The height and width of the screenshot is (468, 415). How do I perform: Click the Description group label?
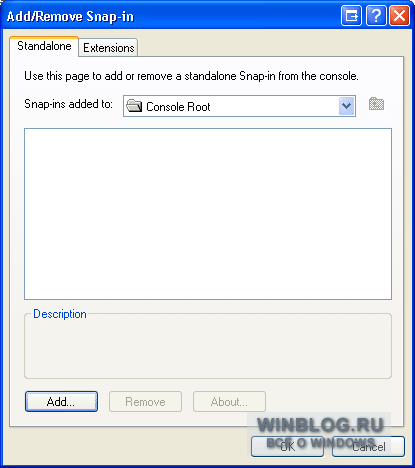tap(60, 314)
